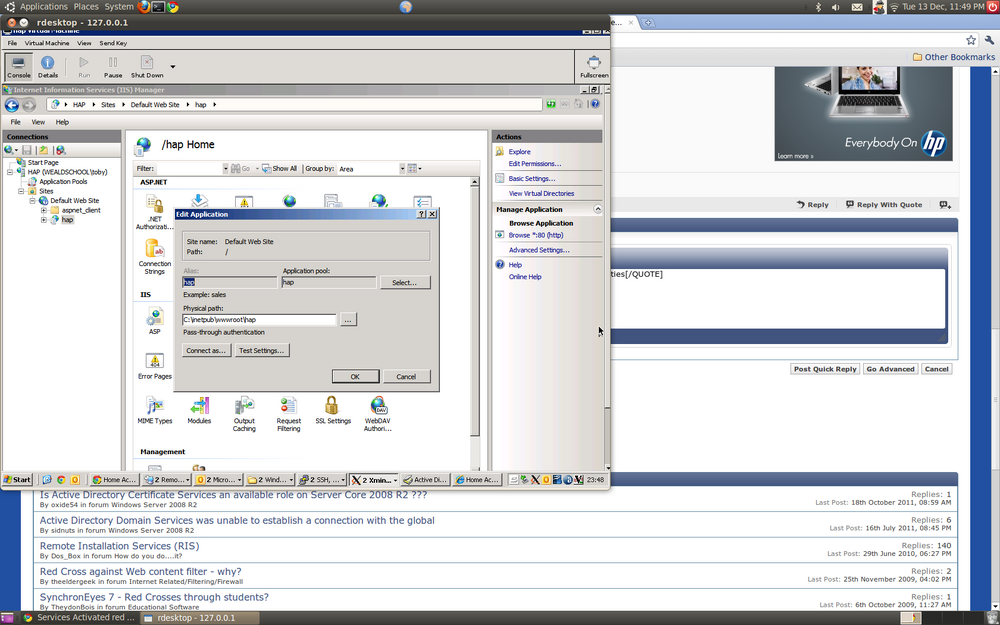Image resolution: width=1000 pixels, height=625 pixels.
Task: Open Remote Installation Services (RIS) thread link
Action: (x=119, y=546)
